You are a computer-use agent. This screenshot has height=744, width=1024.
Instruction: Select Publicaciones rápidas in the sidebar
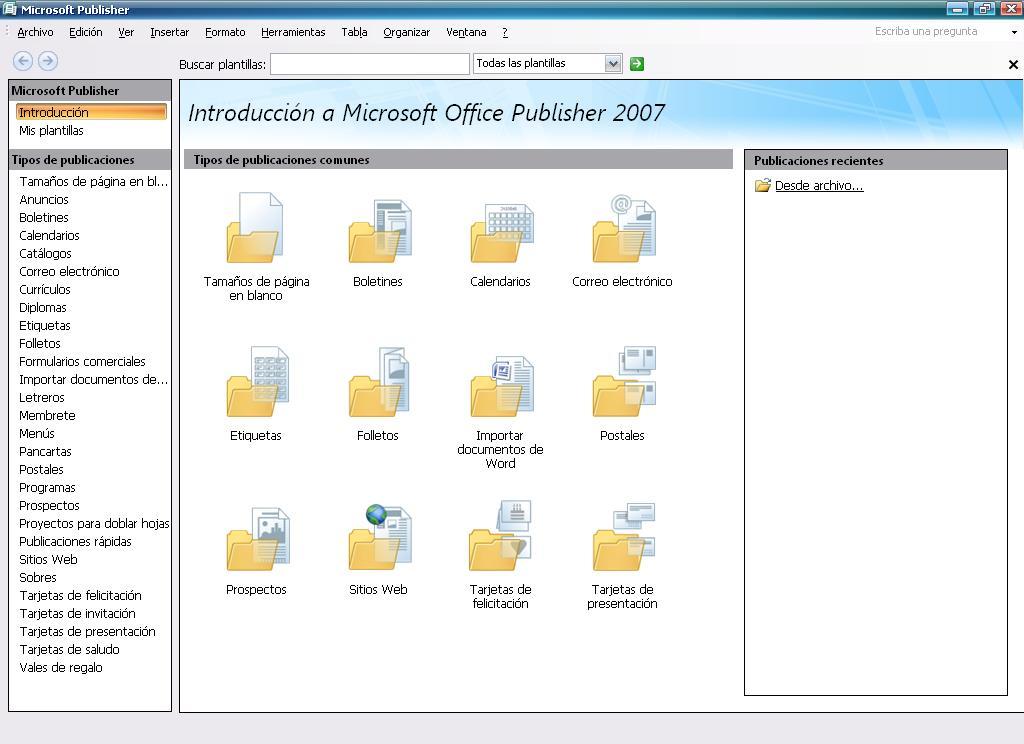coord(75,542)
